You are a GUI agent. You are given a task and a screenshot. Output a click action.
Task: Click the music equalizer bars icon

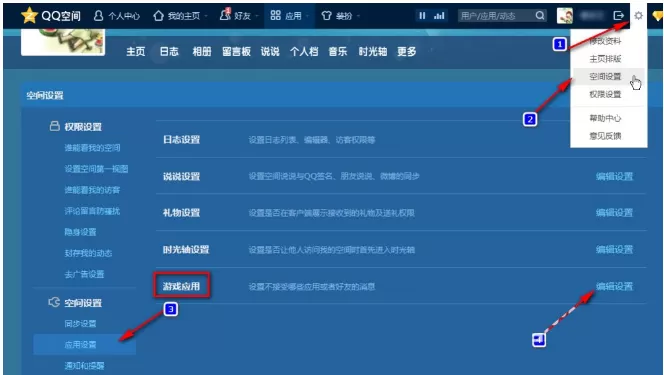pos(439,16)
